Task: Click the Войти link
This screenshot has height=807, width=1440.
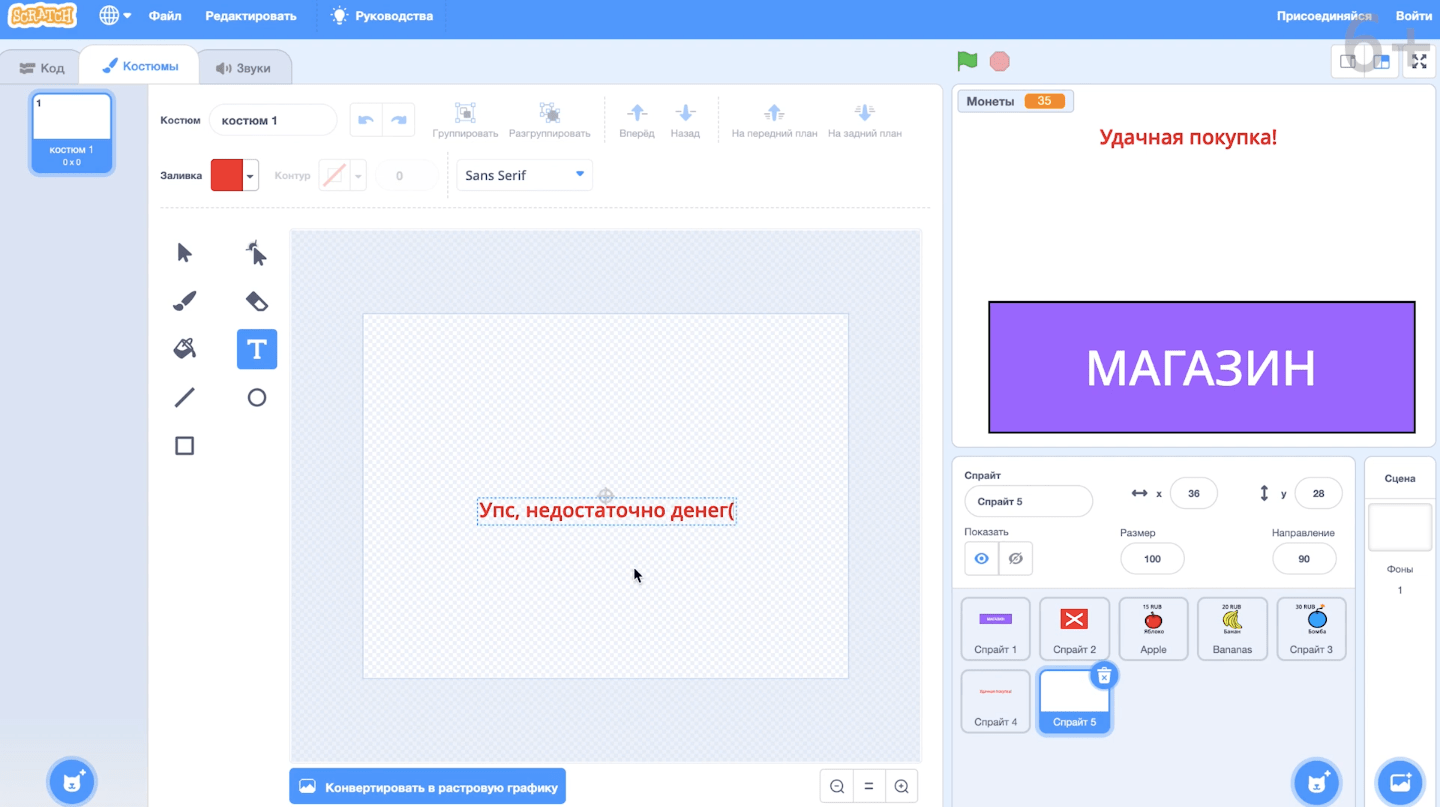Action: tap(1413, 16)
